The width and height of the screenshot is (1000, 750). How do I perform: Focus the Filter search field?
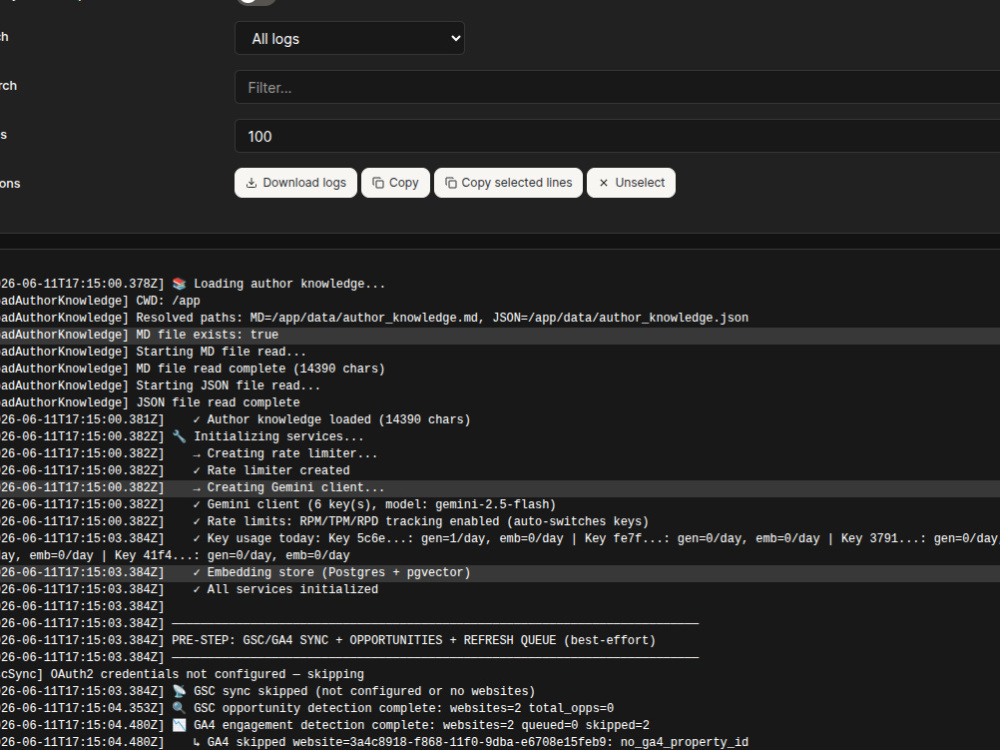click(x=617, y=87)
